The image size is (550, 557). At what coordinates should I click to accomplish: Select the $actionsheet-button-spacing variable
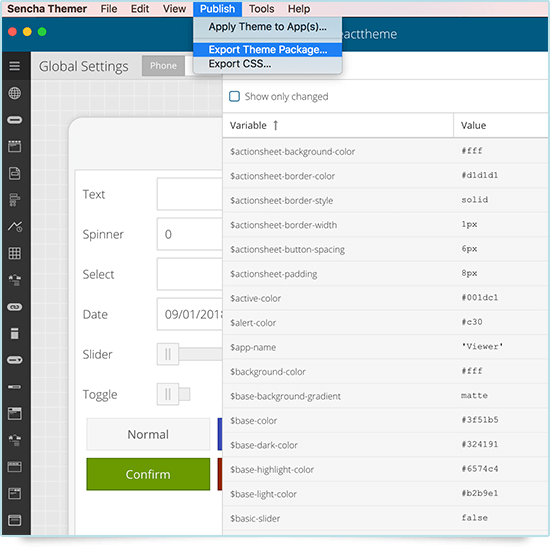point(287,249)
